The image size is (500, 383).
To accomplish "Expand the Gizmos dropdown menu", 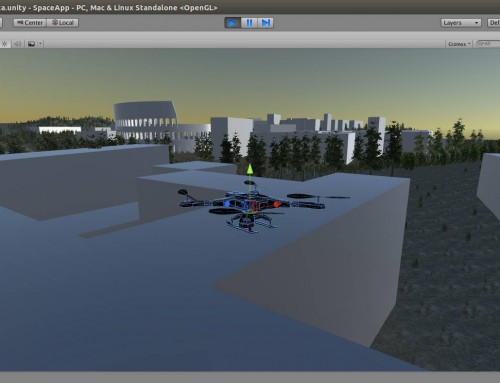I will tap(459, 44).
